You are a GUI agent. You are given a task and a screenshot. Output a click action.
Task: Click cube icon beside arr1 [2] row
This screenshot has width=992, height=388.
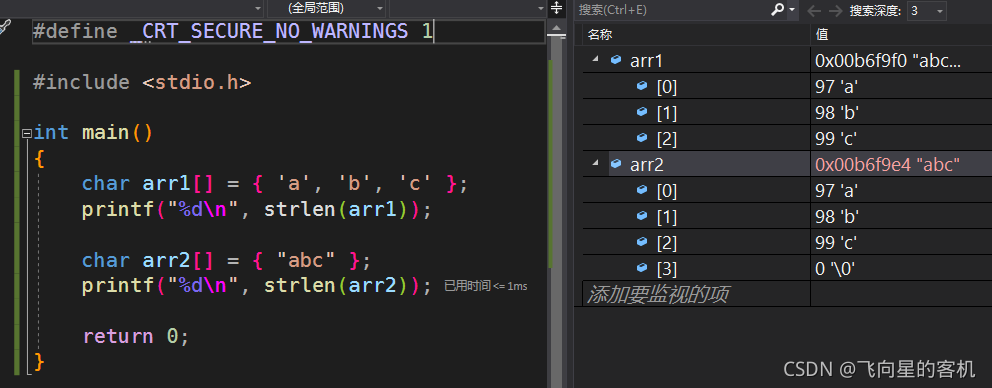point(642,138)
